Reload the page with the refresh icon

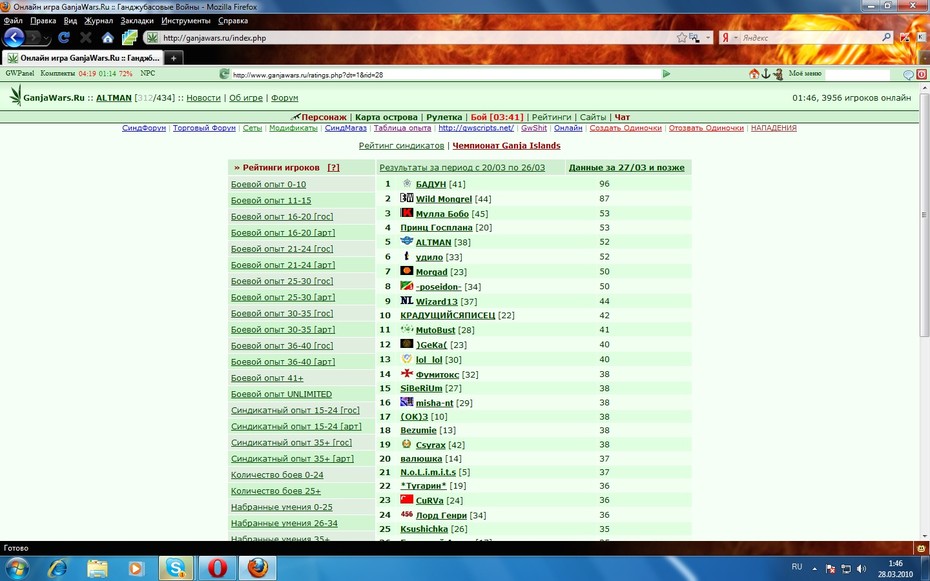[x=64, y=37]
